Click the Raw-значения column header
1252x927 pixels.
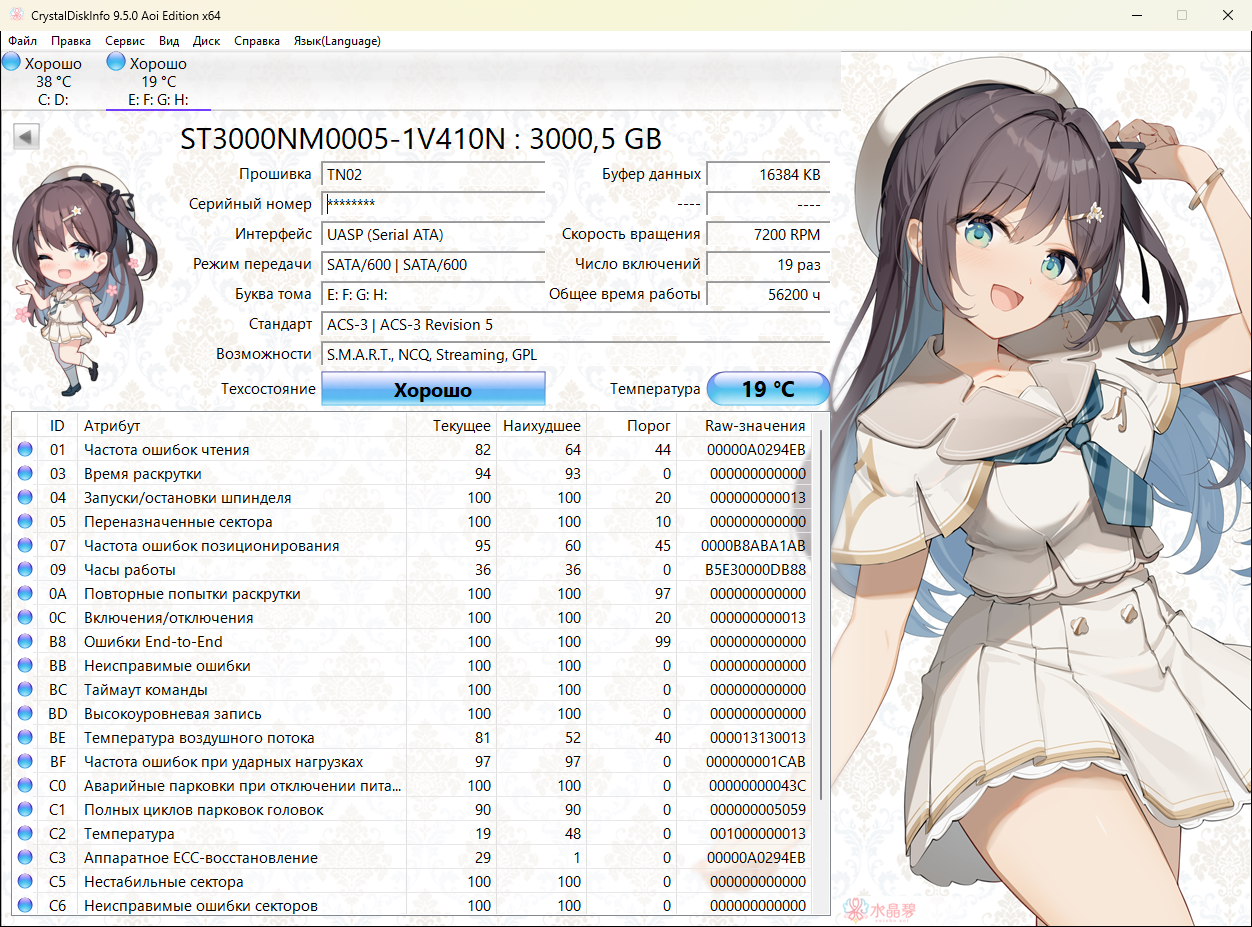point(754,426)
